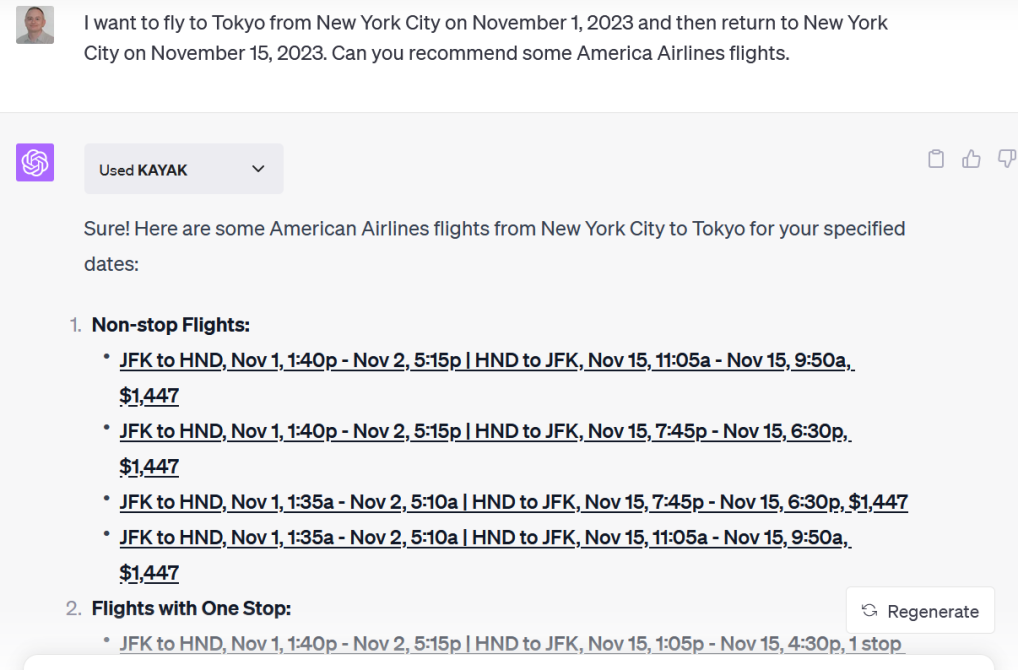This screenshot has width=1018, height=670.
Task: Open the one-stop flight returning at 1:05p
Action: click(x=510, y=643)
